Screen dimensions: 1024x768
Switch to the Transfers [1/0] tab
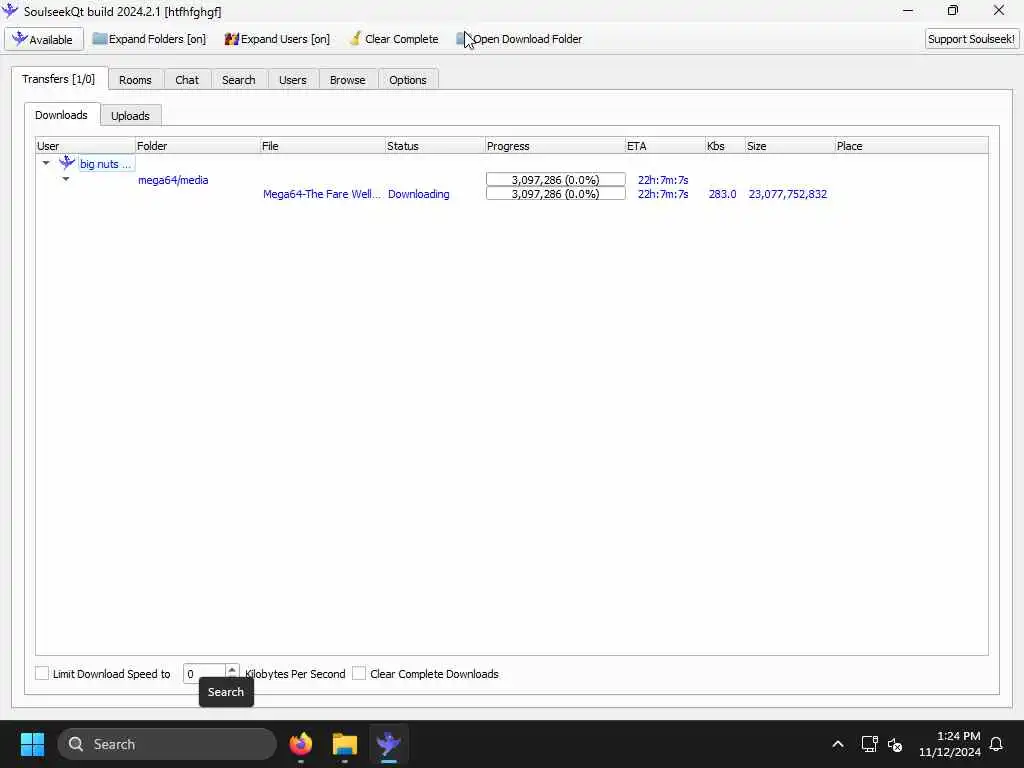coord(59,79)
